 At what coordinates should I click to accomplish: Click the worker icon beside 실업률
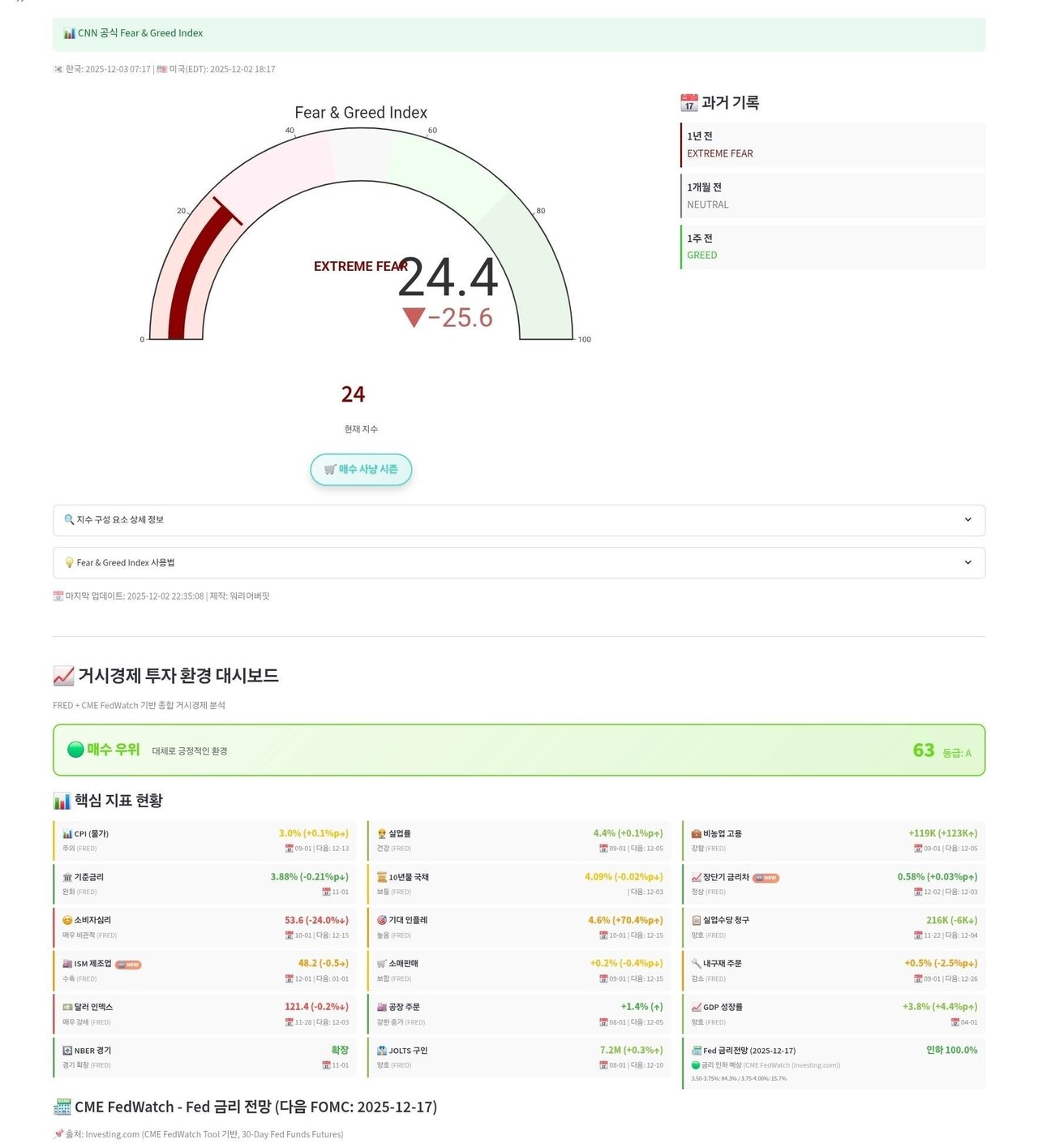click(381, 832)
